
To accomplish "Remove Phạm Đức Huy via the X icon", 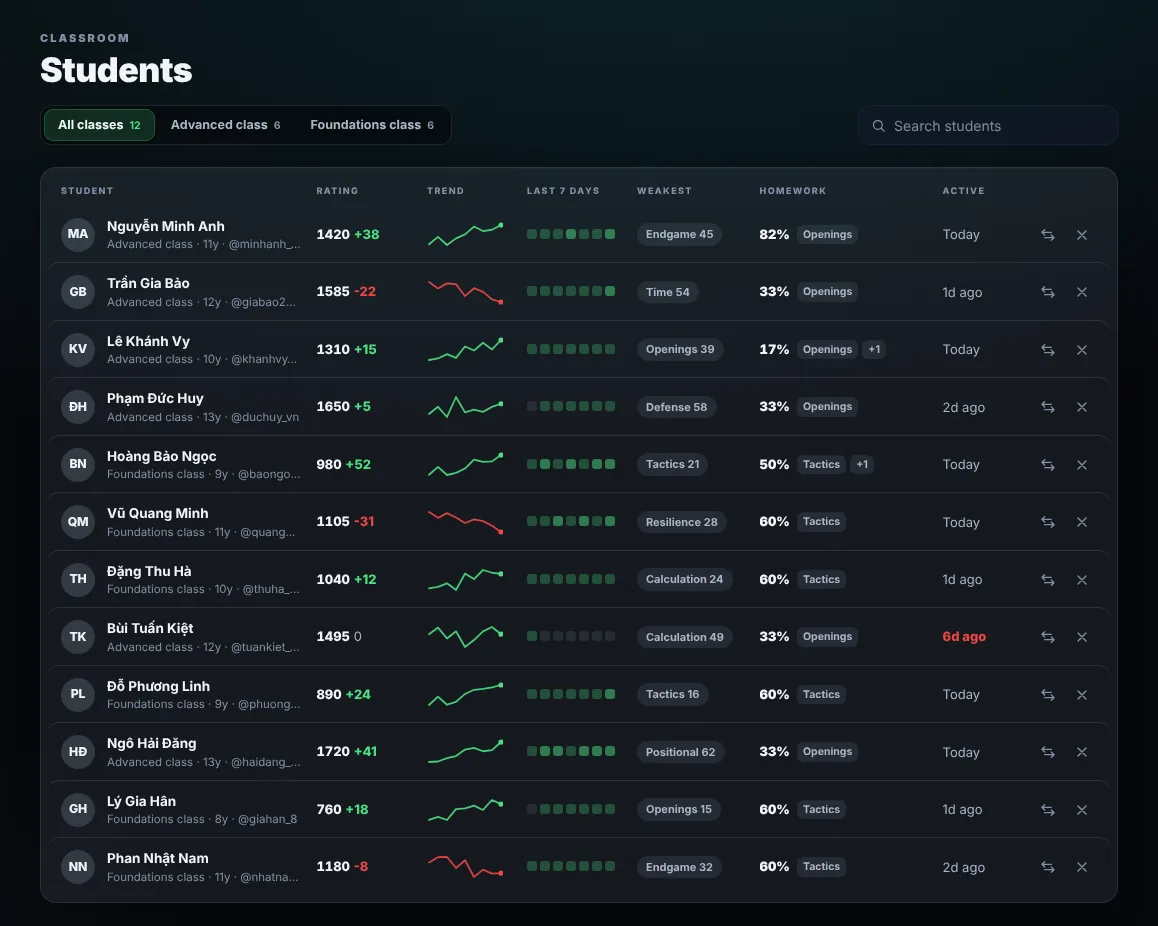I will pos(1081,407).
